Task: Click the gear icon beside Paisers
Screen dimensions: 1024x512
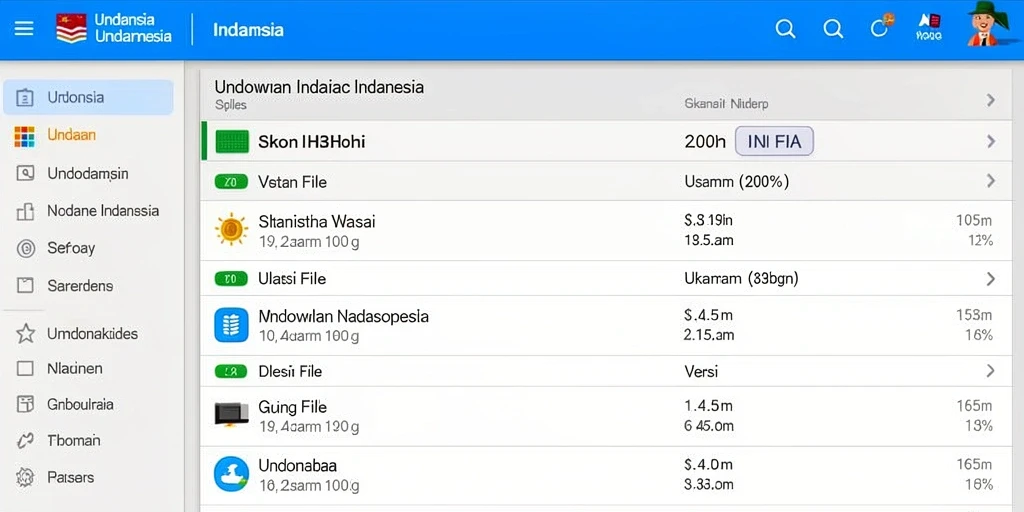Action: pyautogui.click(x=25, y=477)
